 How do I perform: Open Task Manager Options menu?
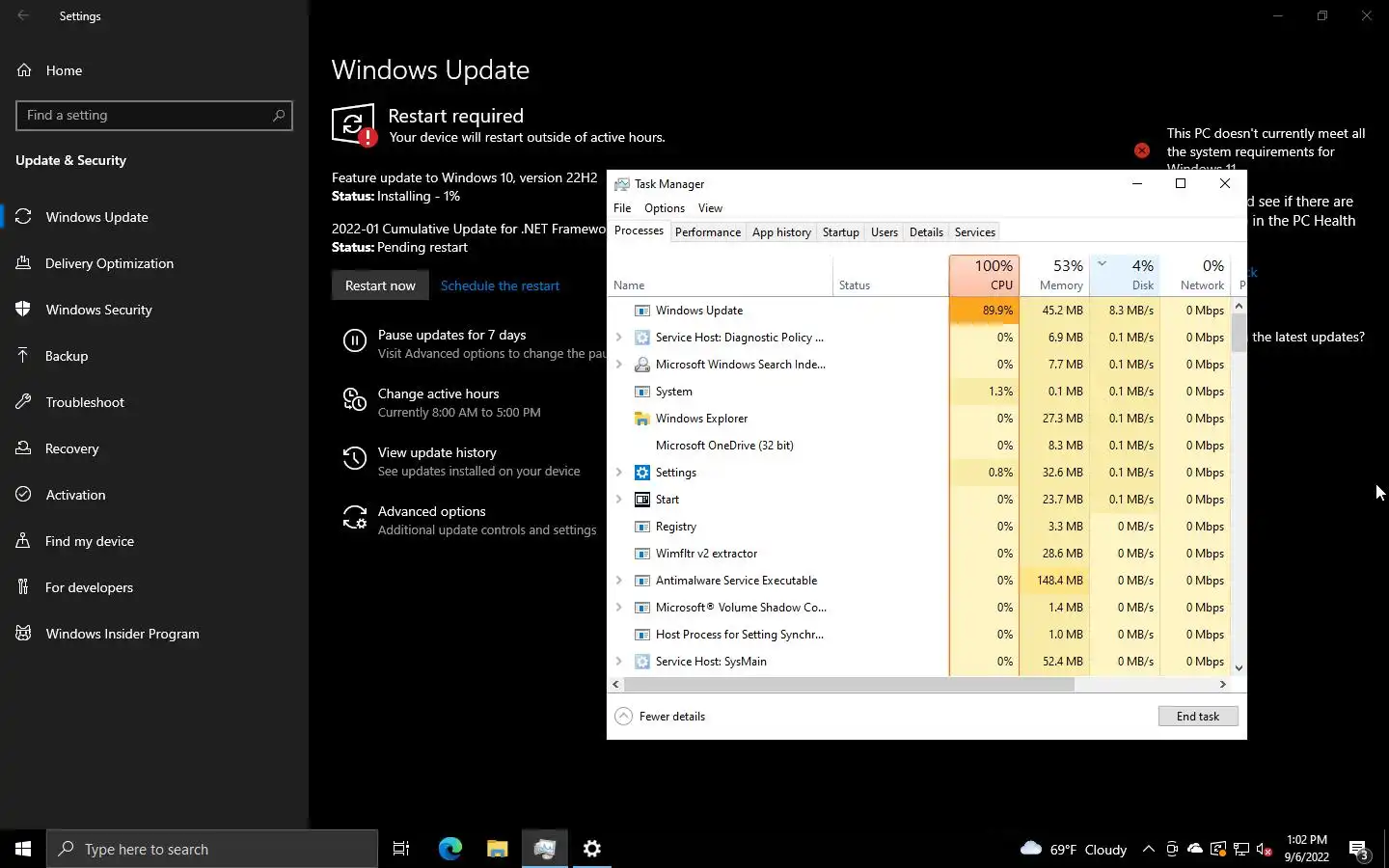click(665, 208)
